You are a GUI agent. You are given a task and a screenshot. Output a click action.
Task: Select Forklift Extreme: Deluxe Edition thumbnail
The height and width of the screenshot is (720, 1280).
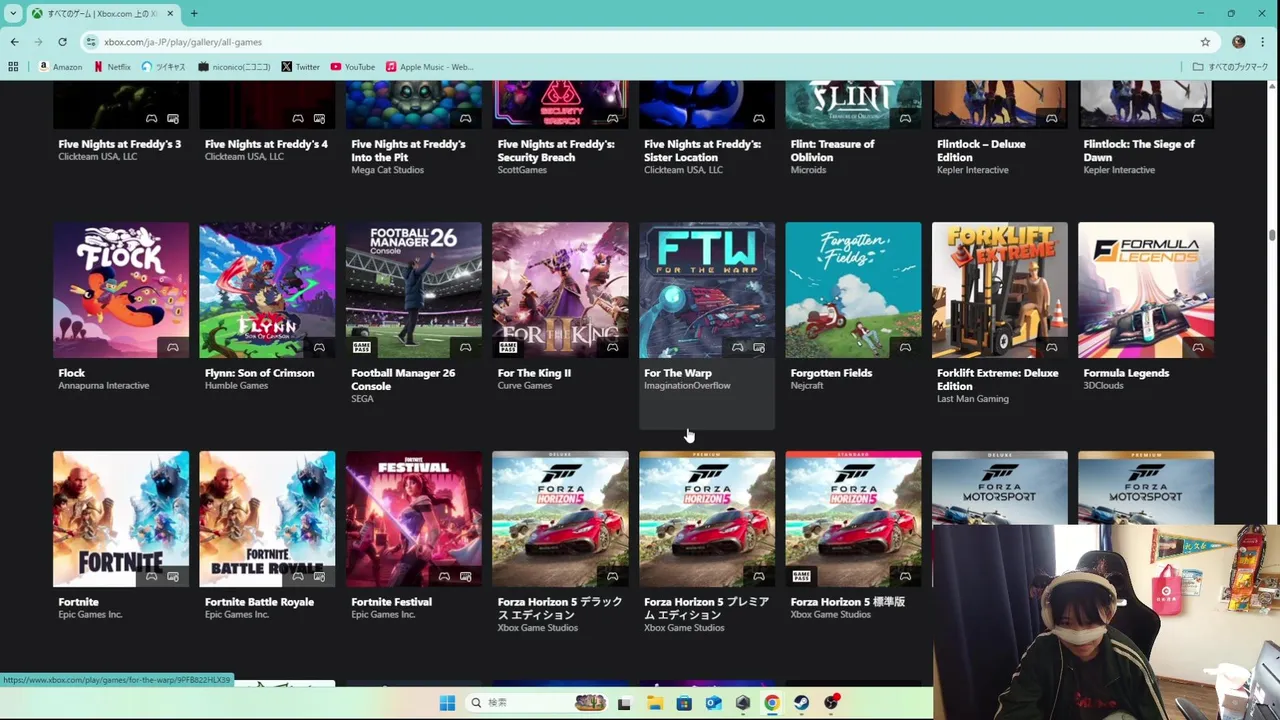coord(1000,290)
